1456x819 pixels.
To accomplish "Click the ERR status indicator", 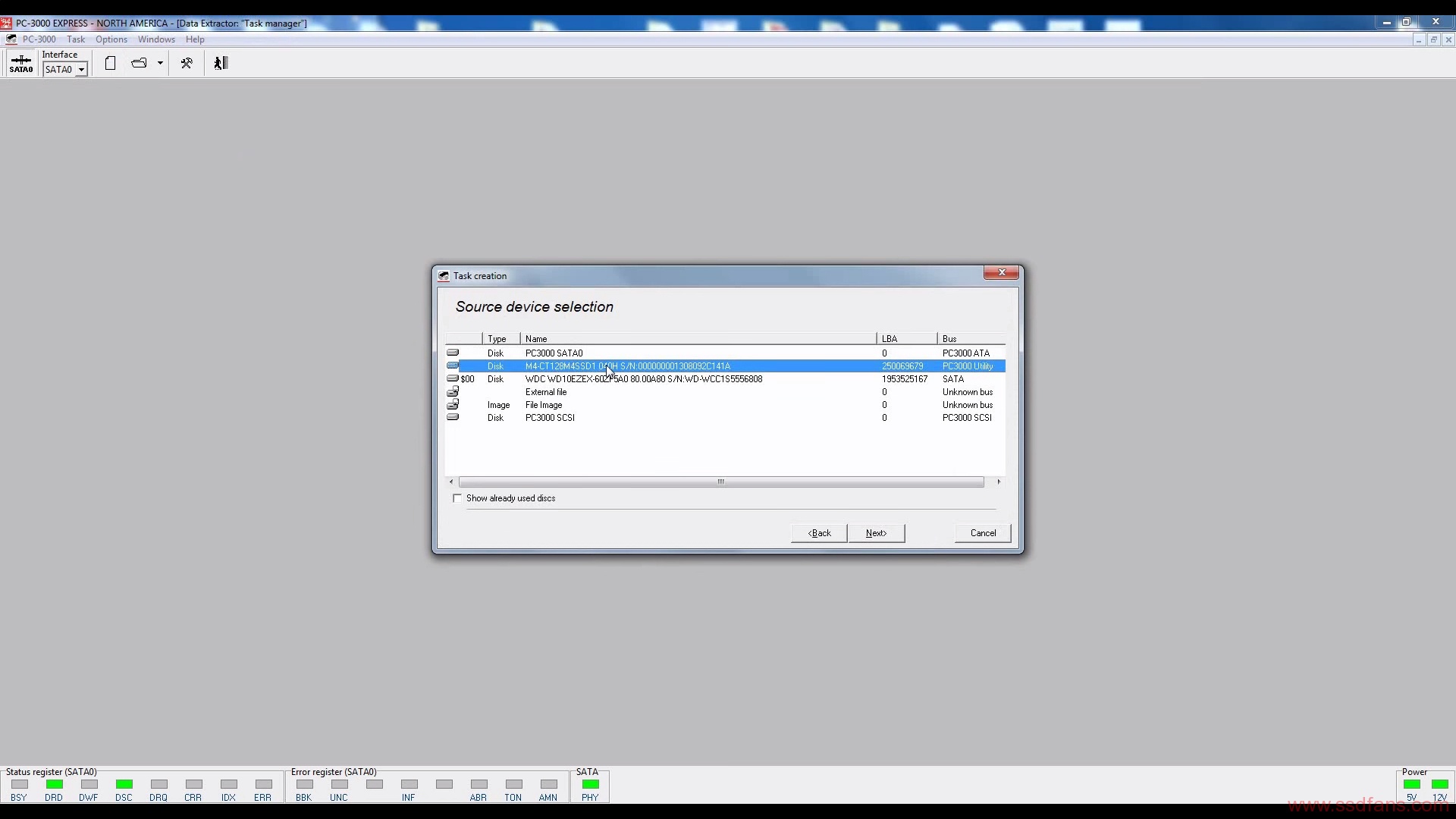I will (264, 785).
